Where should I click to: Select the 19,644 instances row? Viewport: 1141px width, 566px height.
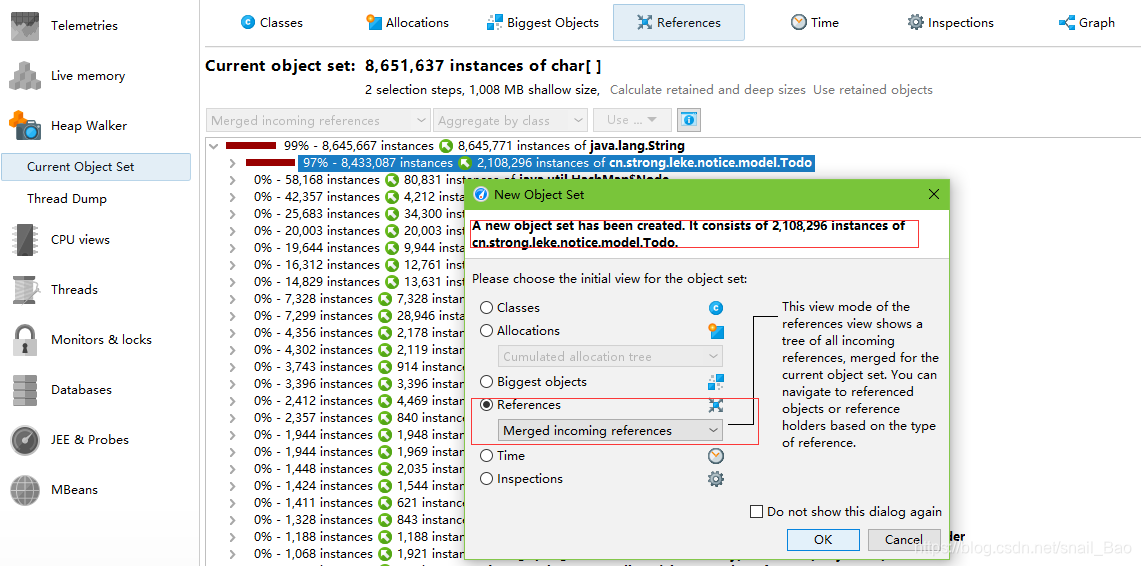tap(359, 247)
